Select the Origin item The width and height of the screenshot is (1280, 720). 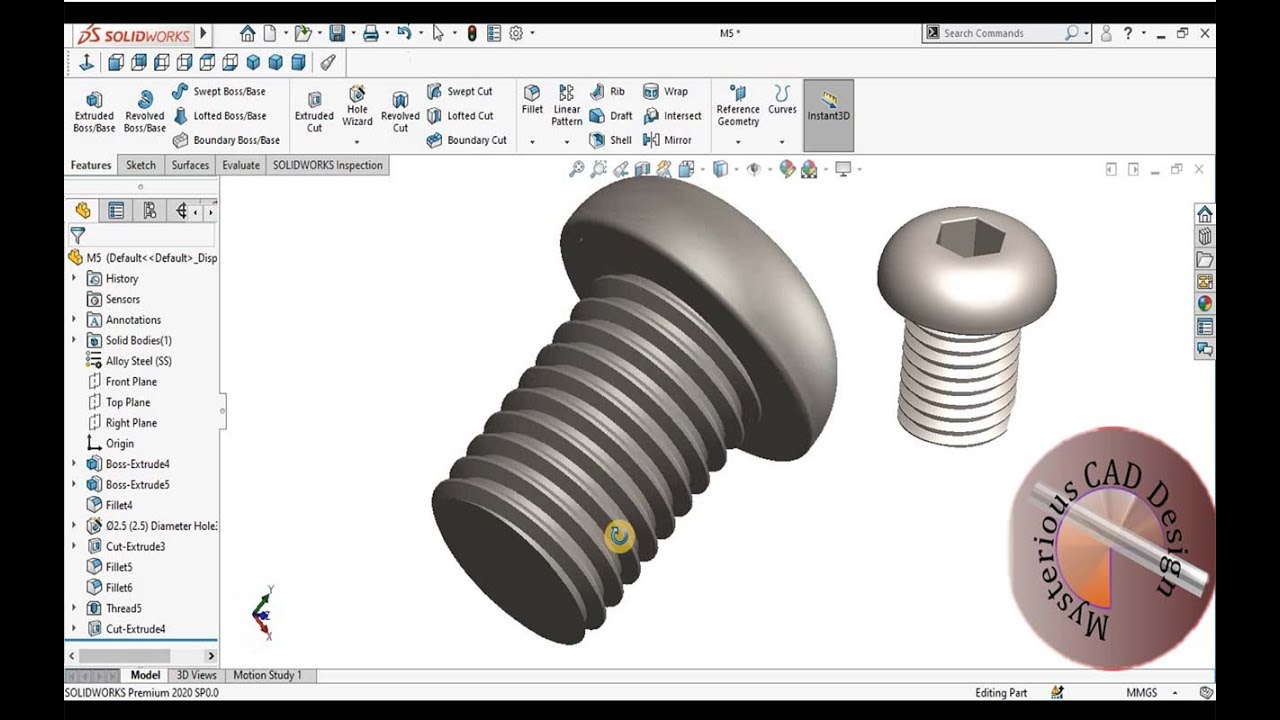[x=109, y=444]
